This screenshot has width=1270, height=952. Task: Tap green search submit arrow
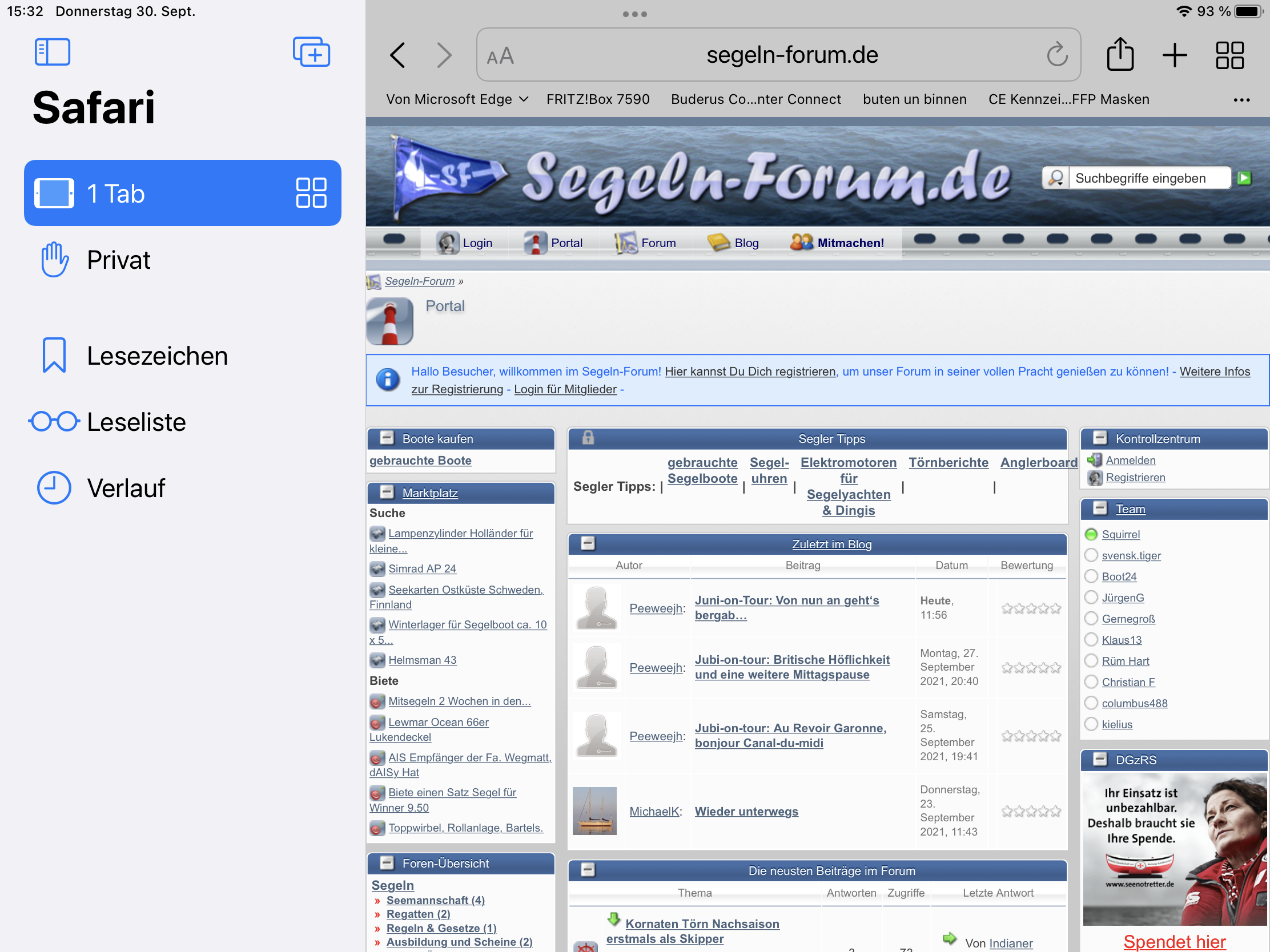point(1244,179)
